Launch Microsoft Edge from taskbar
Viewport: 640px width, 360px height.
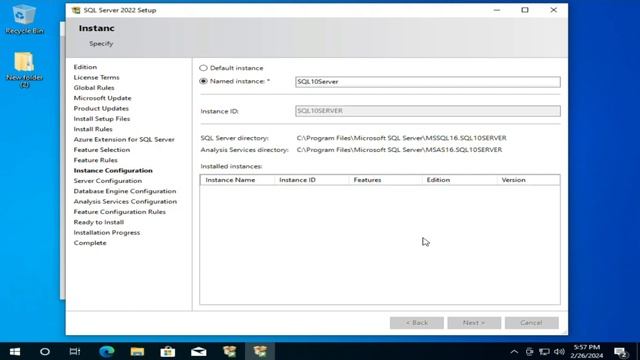point(107,351)
